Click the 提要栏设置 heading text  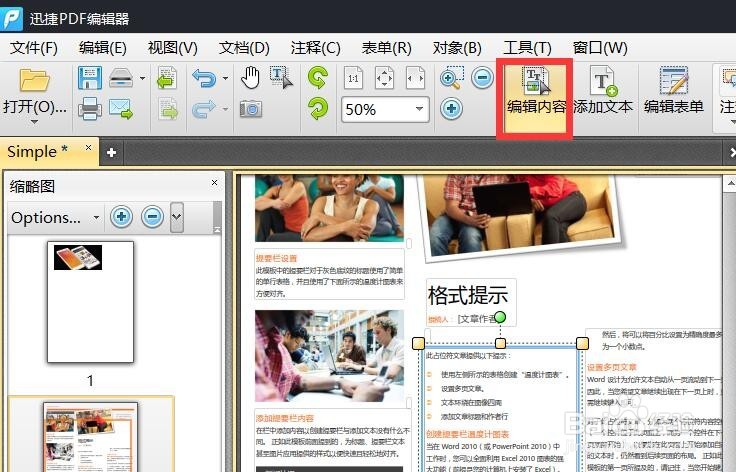pyautogui.click(x=276, y=258)
